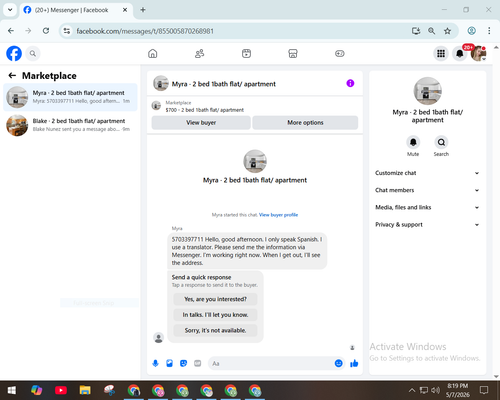Click Myra's chat header name
Screen dimensions: 500x400
point(224,84)
